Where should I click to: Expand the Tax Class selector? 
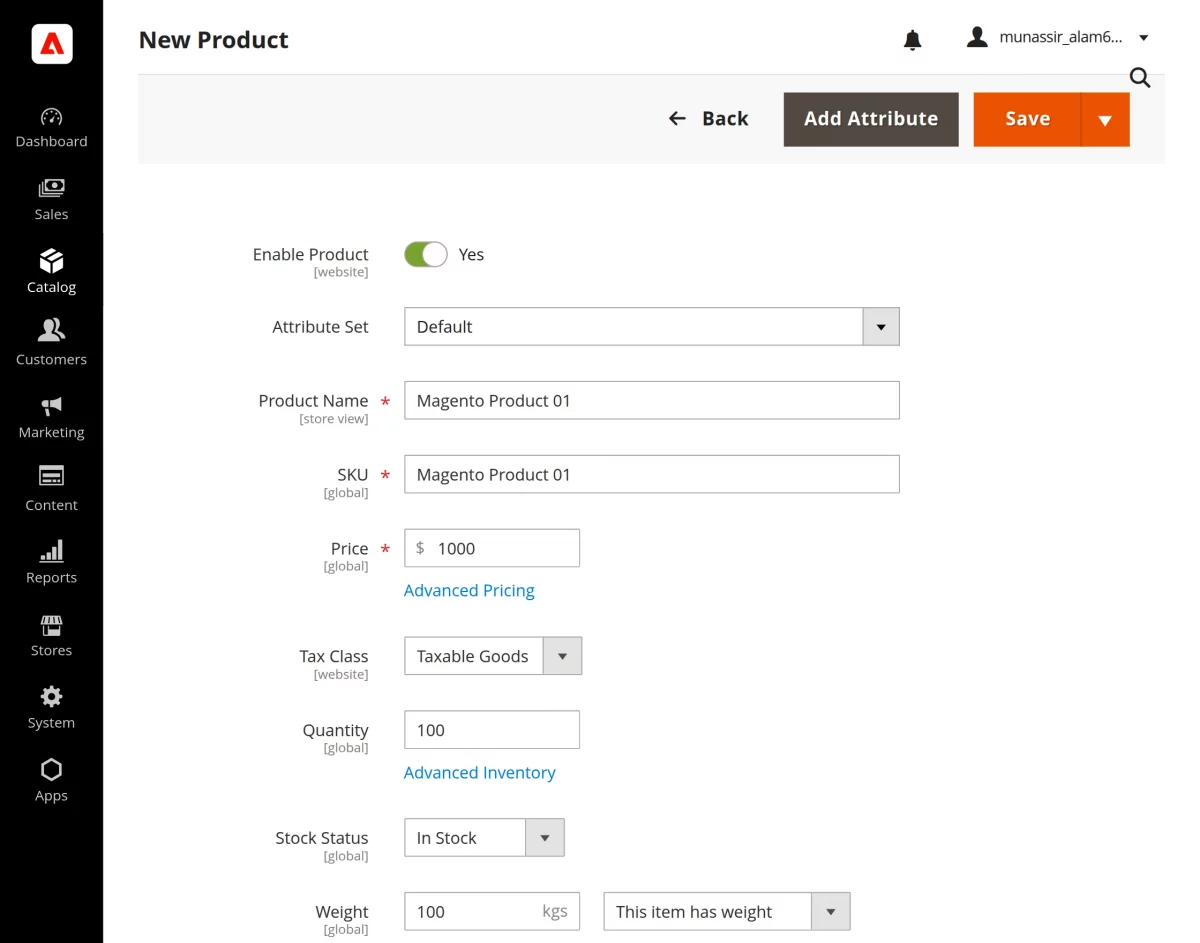562,655
